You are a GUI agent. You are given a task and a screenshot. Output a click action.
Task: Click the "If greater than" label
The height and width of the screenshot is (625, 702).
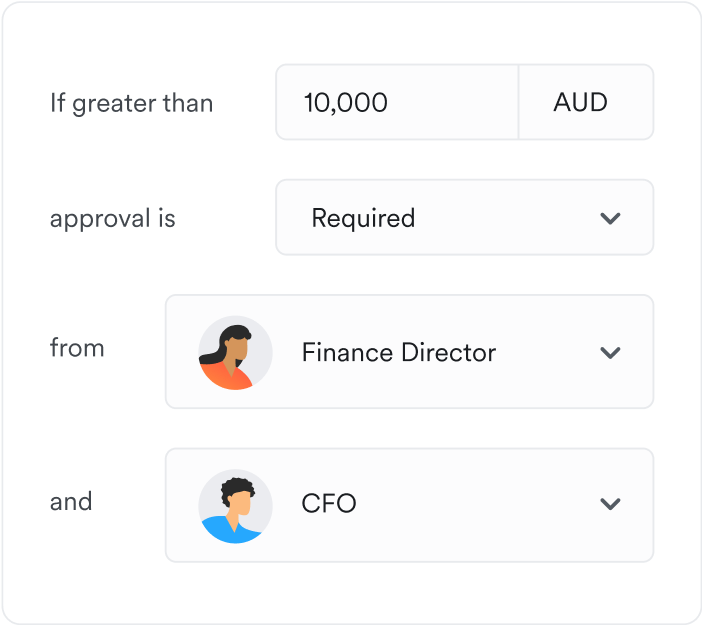(131, 103)
